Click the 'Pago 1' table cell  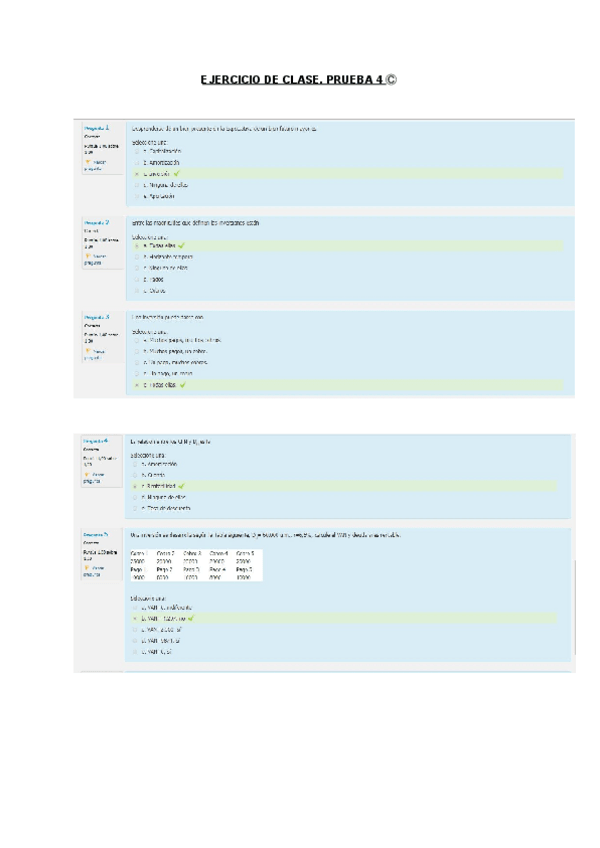pyautogui.click(x=138, y=569)
